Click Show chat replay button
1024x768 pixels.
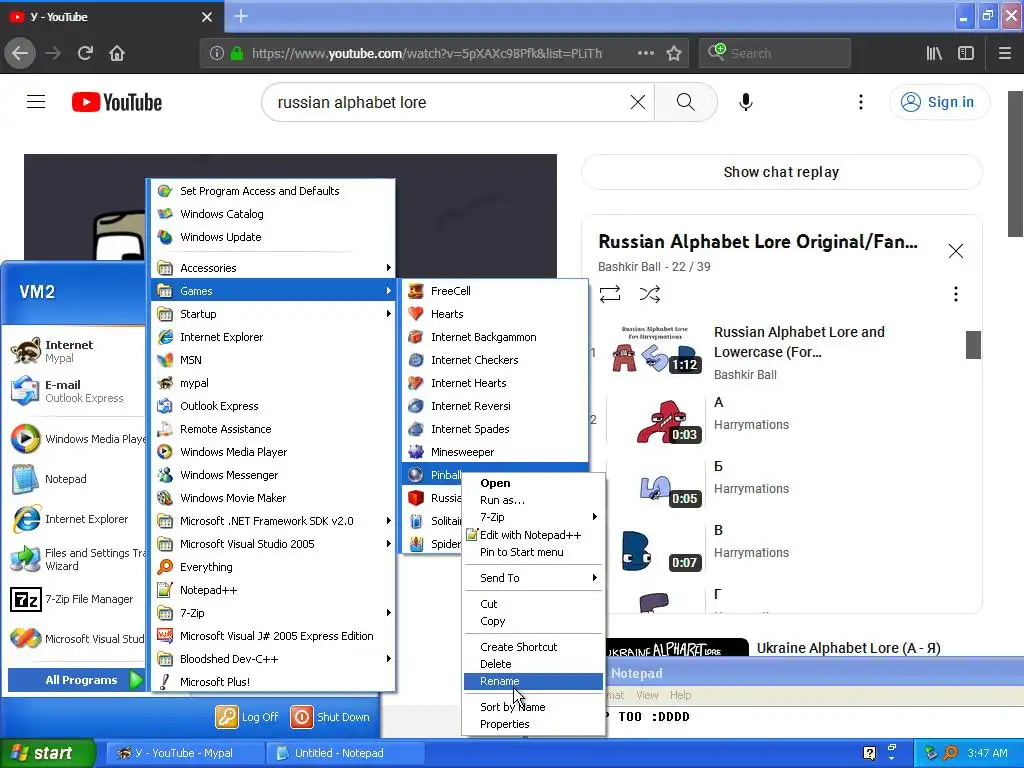(x=781, y=172)
